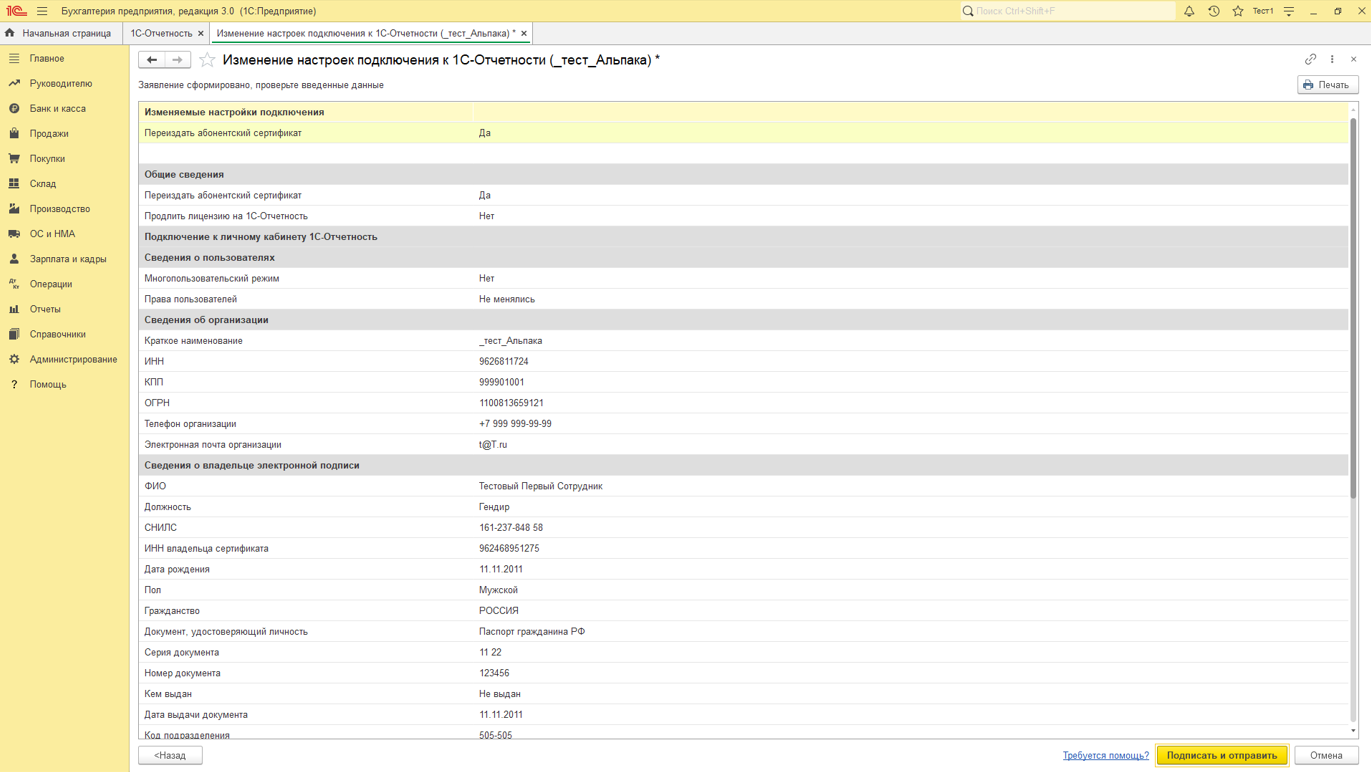Click the 1C logo icon

pyautogui.click(x=16, y=11)
